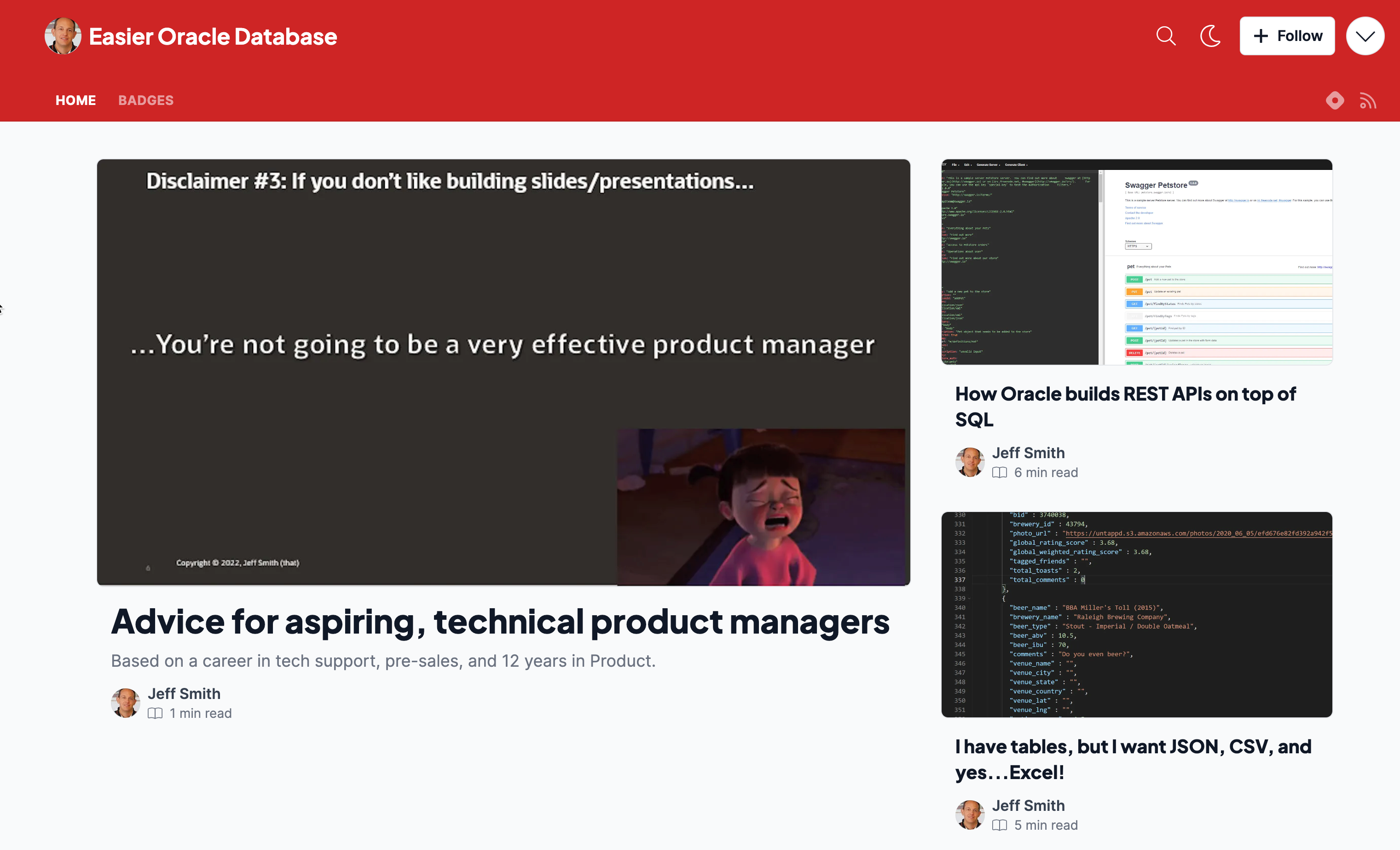The height and width of the screenshot is (850, 1400).
Task: Click the subtitle Based on a career in tech support
Action: click(383, 661)
